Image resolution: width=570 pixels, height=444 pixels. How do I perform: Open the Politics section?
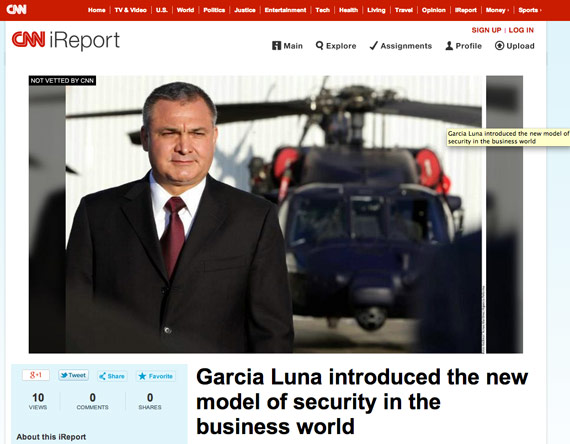tap(214, 10)
